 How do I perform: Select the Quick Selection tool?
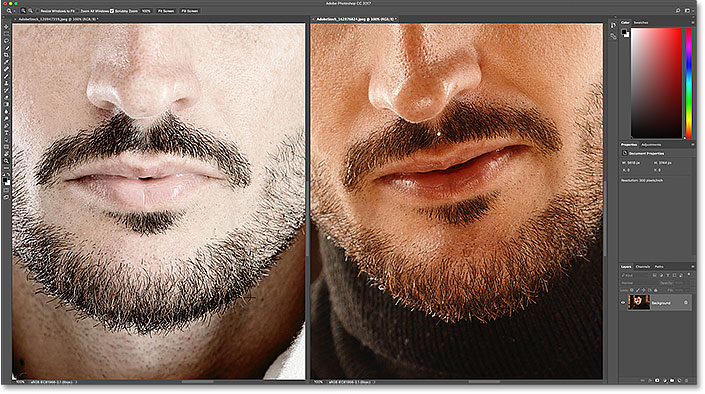point(6,48)
